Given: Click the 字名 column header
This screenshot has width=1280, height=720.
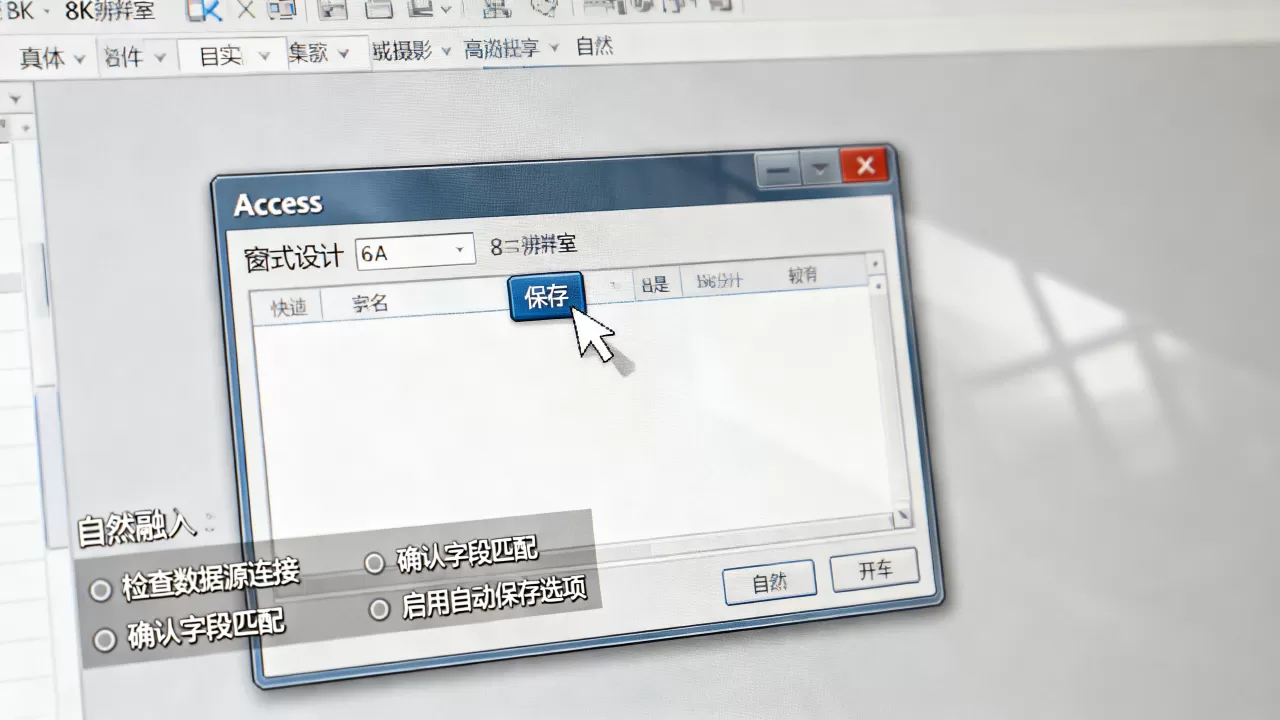Looking at the screenshot, I should tap(370, 303).
